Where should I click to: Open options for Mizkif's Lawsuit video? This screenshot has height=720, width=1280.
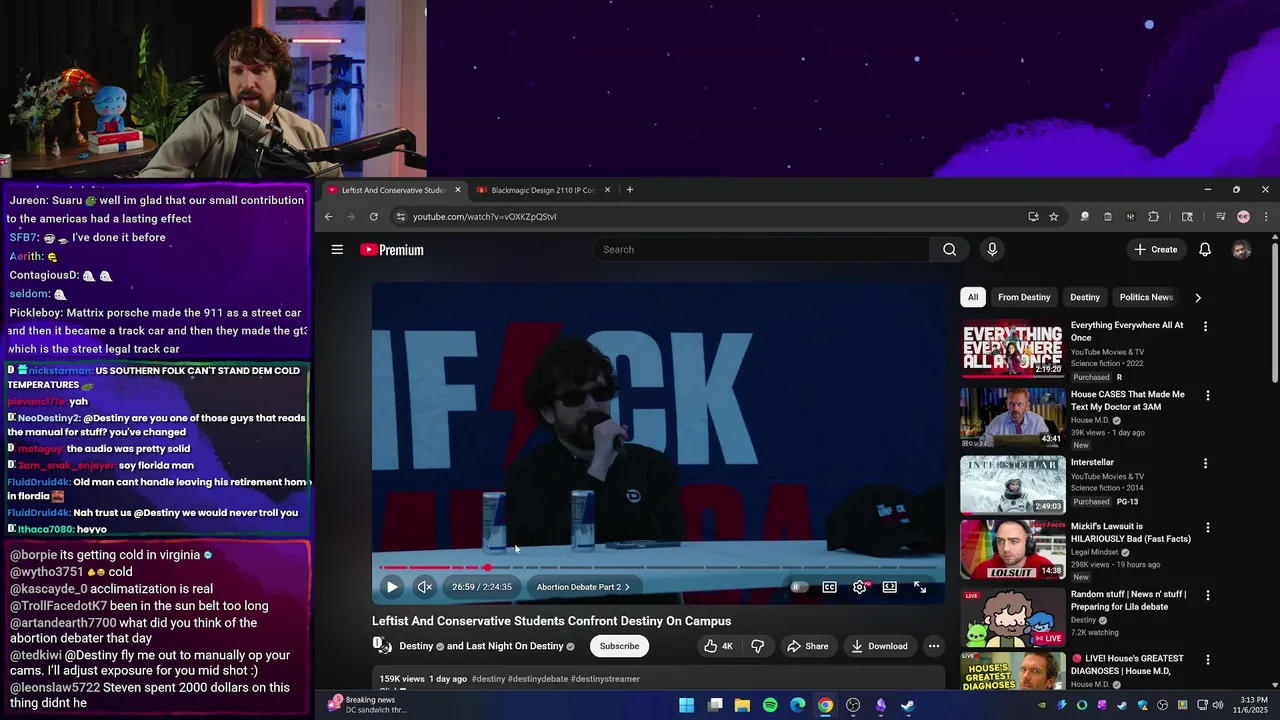[1207, 527]
